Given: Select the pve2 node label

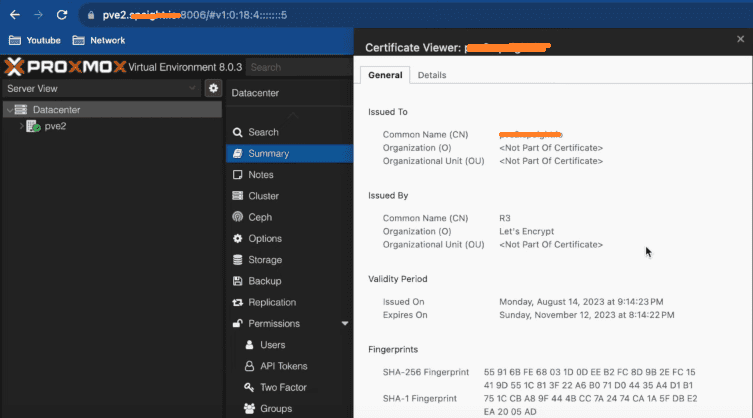Looking at the screenshot, I should point(55,126).
